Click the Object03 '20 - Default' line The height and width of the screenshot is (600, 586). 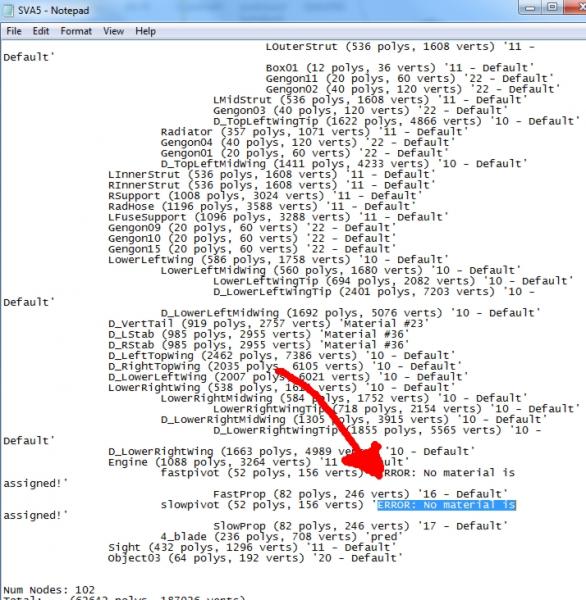pyautogui.click(x=255, y=558)
